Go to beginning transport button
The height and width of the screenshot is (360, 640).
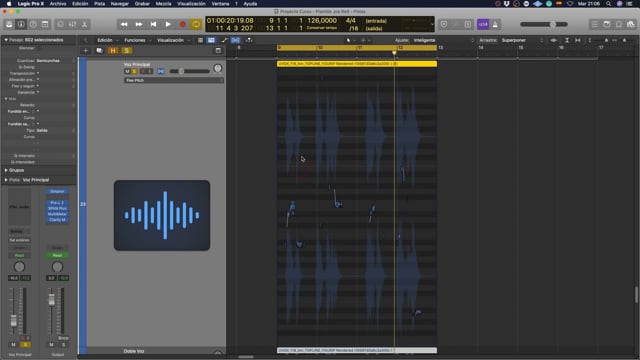(153, 24)
